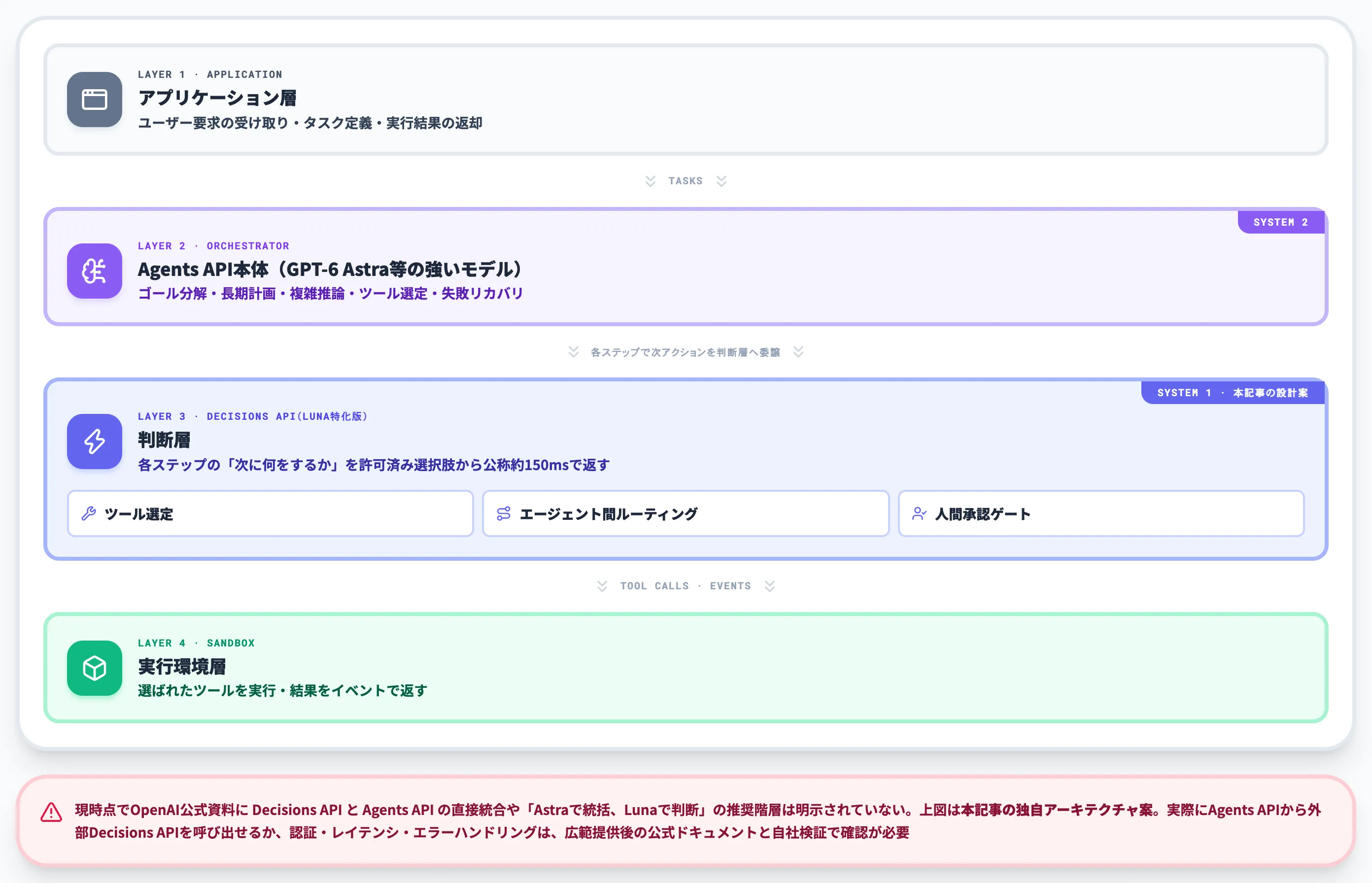The height and width of the screenshot is (883, 1372).
Task: Click the LAYER 1 · APPLICATION label
Action: pyautogui.click(x=210, y=74)
